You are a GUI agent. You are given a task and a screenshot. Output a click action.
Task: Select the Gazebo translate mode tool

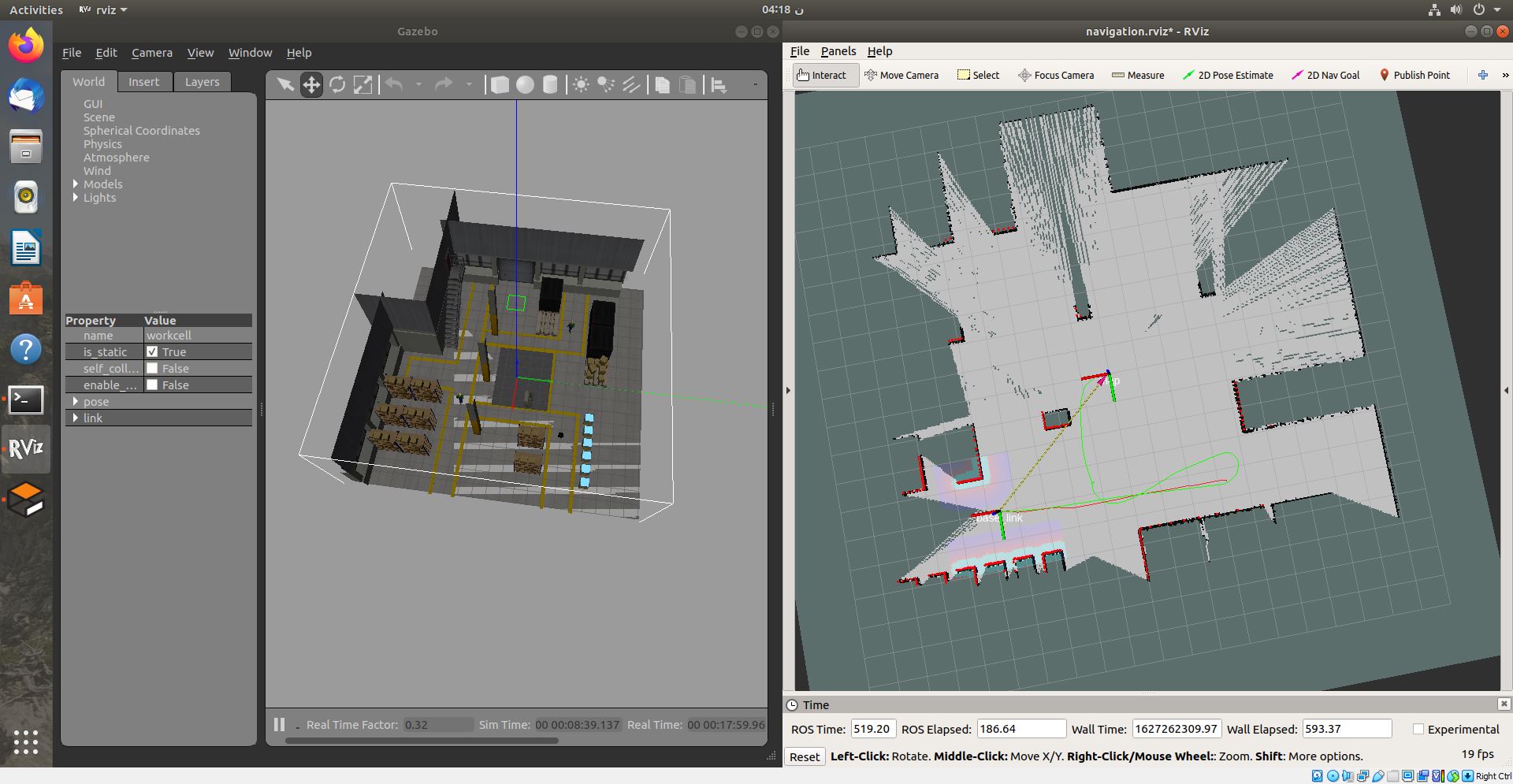[x=311, y=85]
